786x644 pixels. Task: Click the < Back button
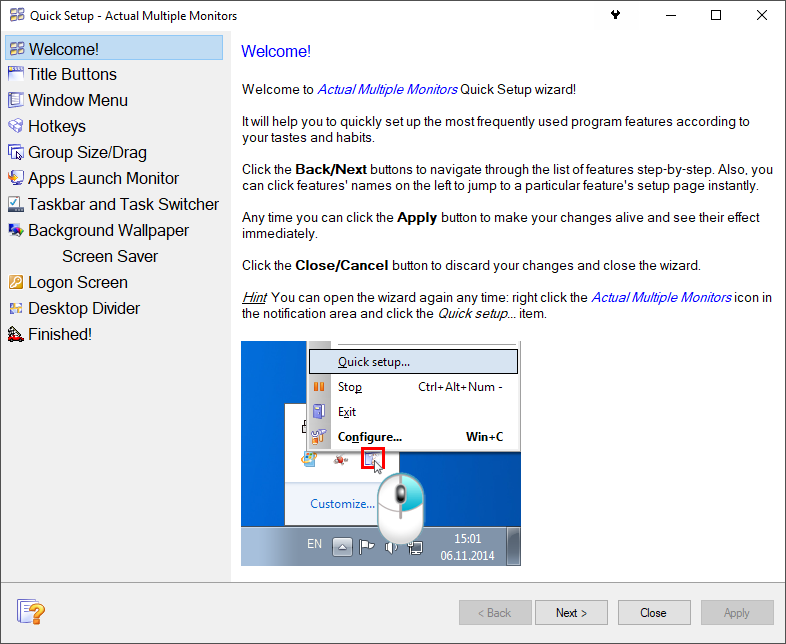pyautogui.click(x=495, y=613)
